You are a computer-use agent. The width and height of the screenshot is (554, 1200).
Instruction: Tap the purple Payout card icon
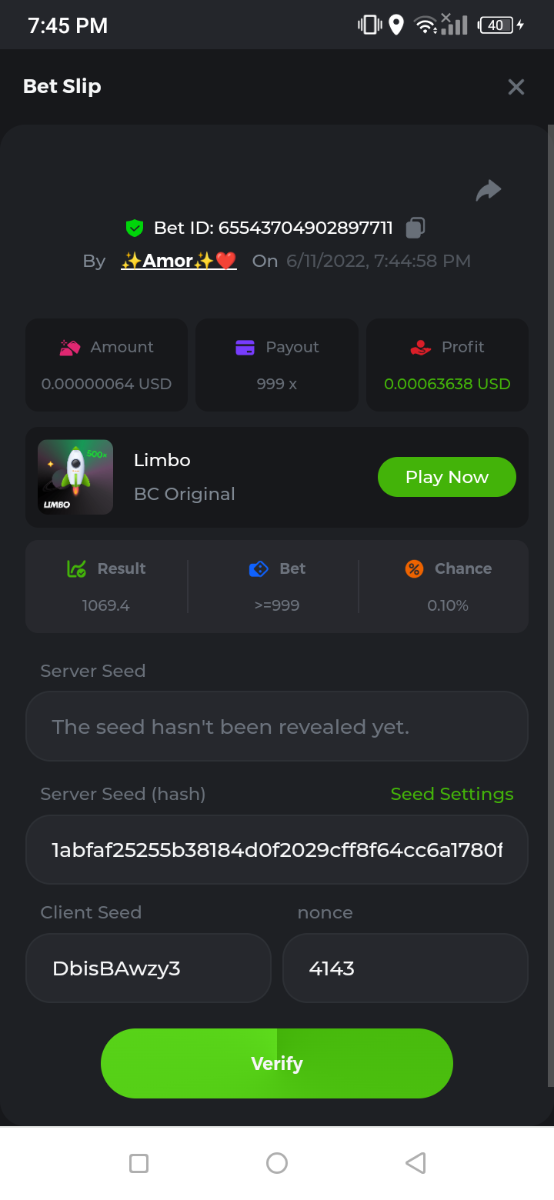tap(245, 347)
